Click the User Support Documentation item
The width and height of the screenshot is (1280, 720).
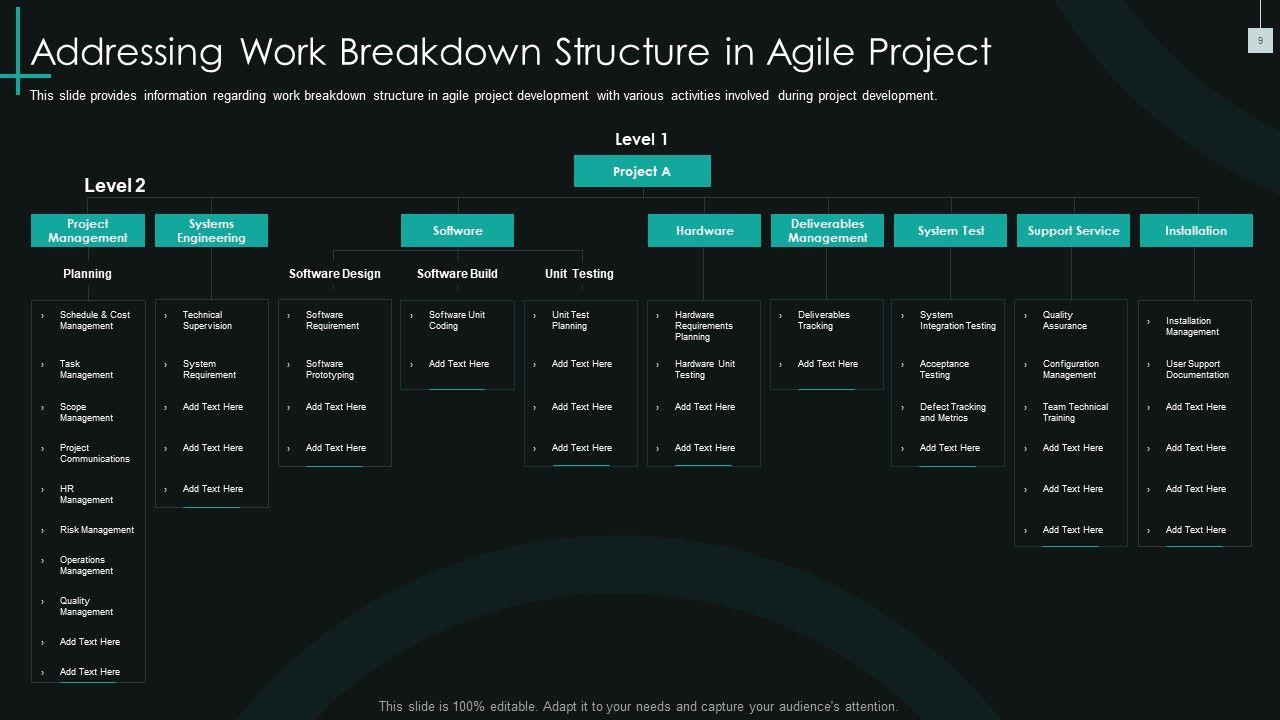pos(1196,370)
